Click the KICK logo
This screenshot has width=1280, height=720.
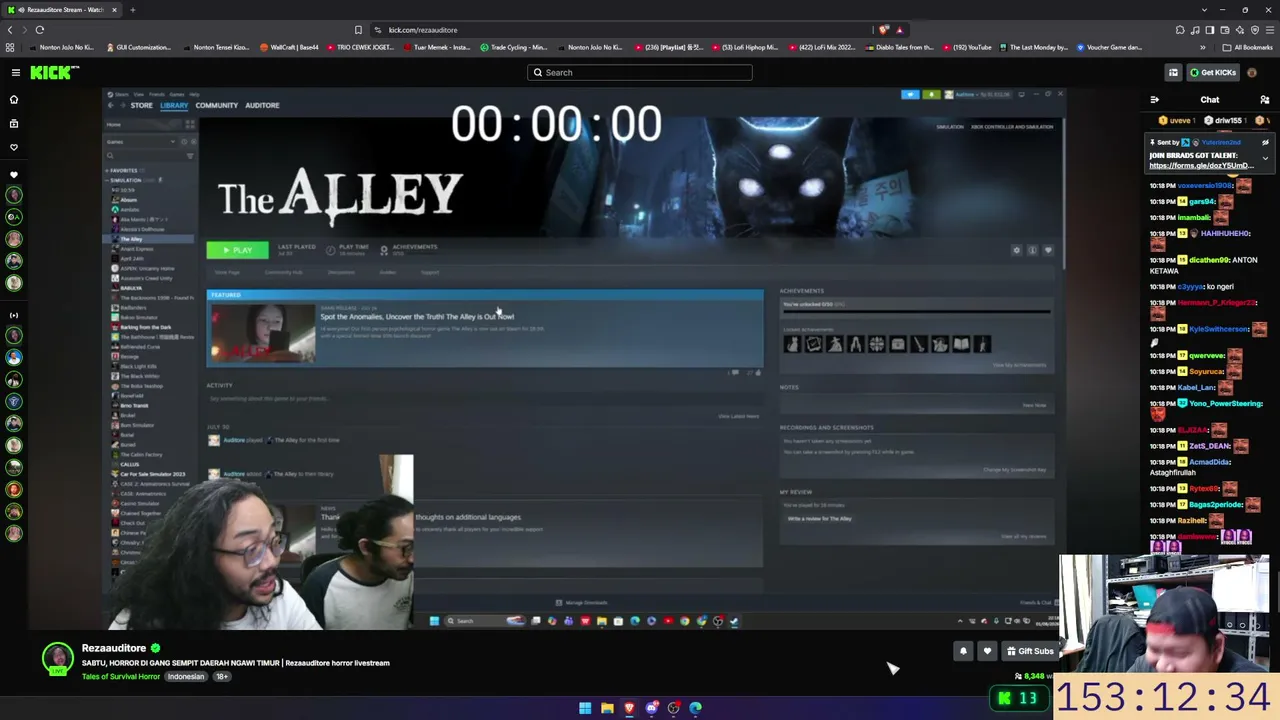pyautogui.click(x=54, y=72)
